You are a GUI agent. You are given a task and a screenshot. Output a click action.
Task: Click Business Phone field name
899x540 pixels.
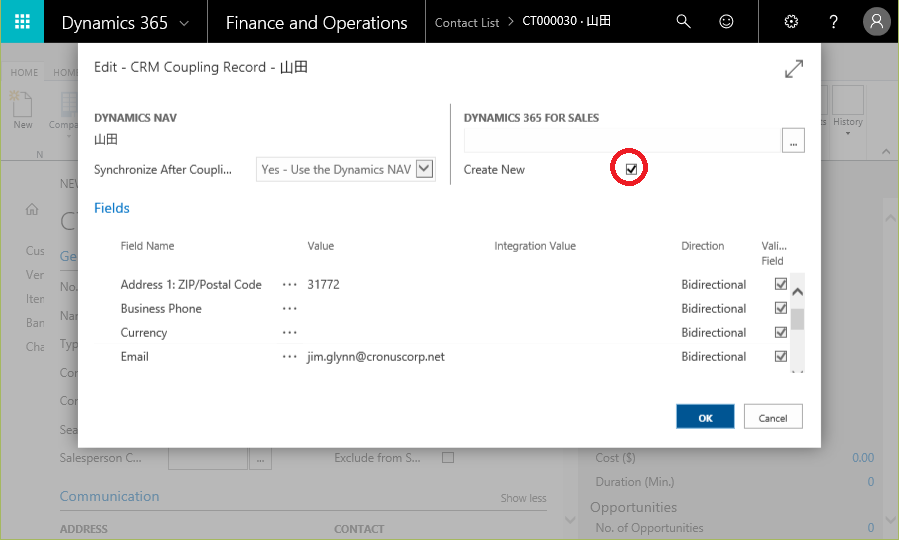point(161,309)
